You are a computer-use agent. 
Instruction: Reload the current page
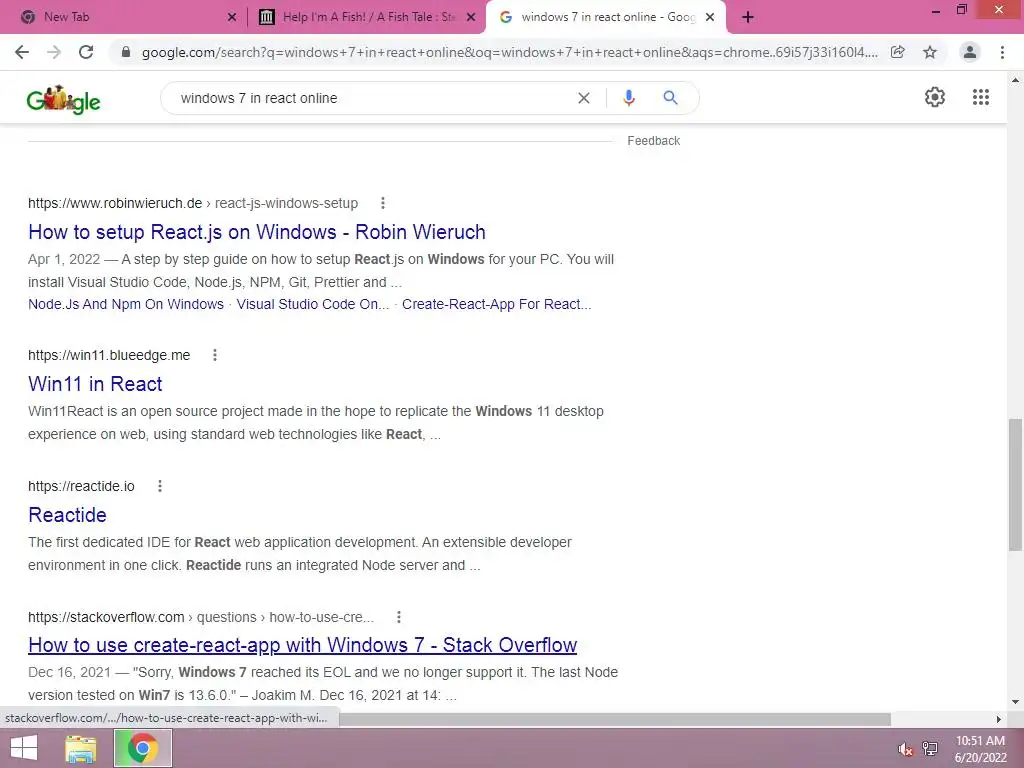[x=86, y=52]
